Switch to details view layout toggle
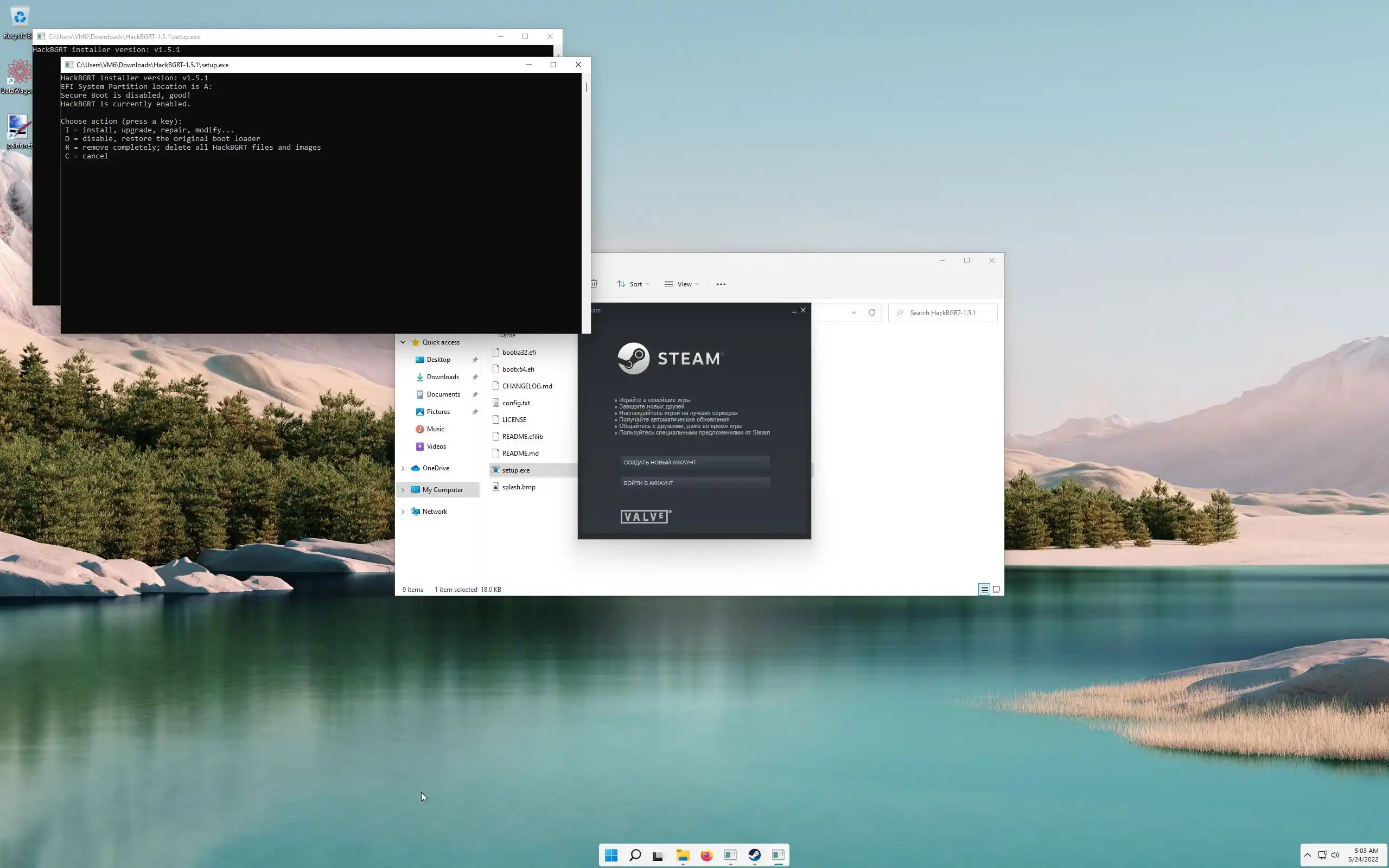This screenshot has width=1389, height=868. pyautogui.click(x=984, y=589)
